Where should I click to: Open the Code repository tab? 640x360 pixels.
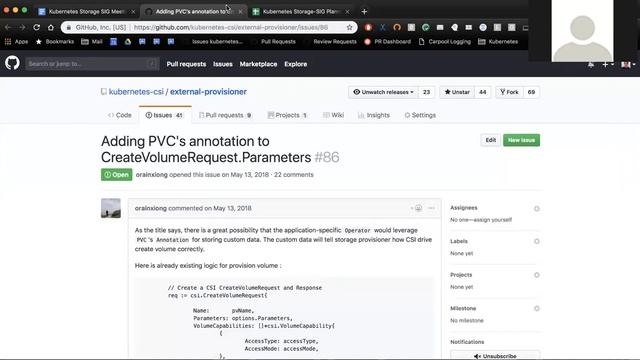click(120, 115)
